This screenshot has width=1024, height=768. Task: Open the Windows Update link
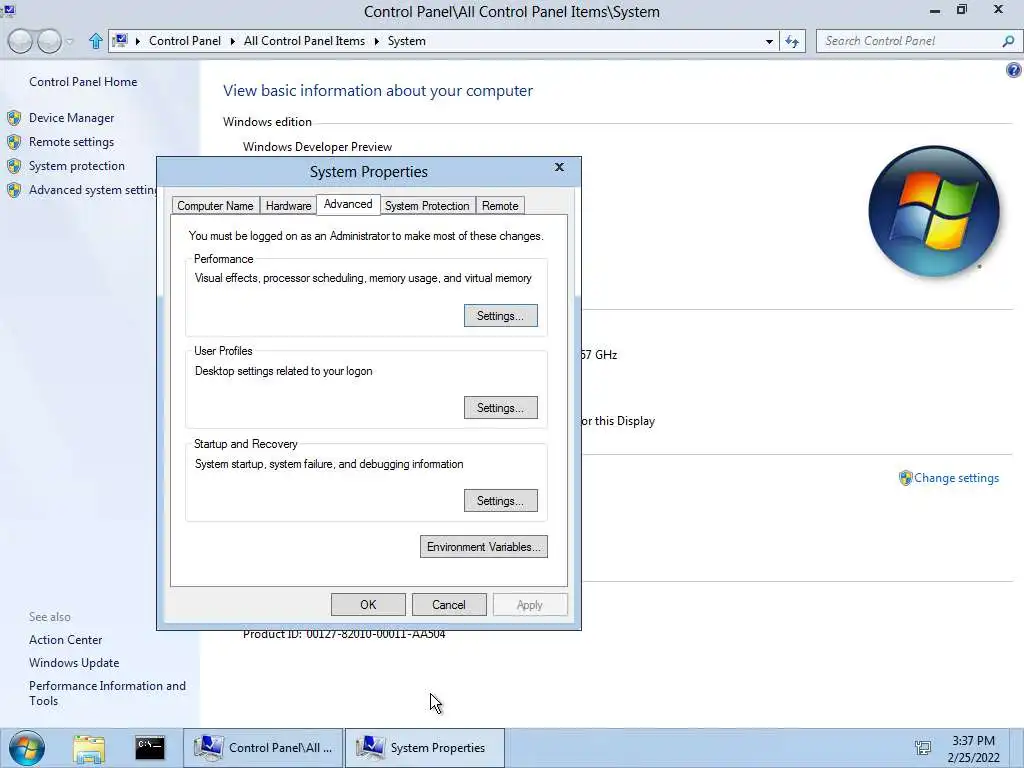coord(74,663)
